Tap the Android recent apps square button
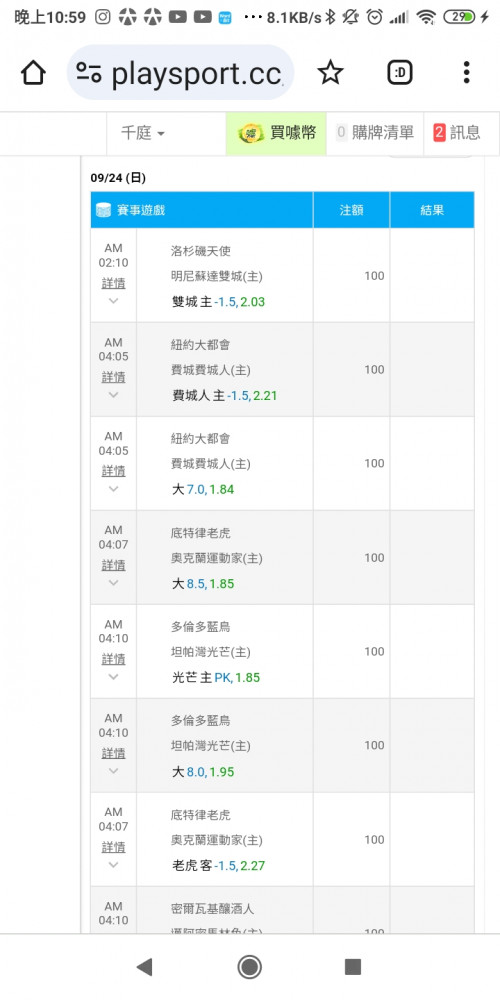 pyautogui.click(x=353, y=967)
